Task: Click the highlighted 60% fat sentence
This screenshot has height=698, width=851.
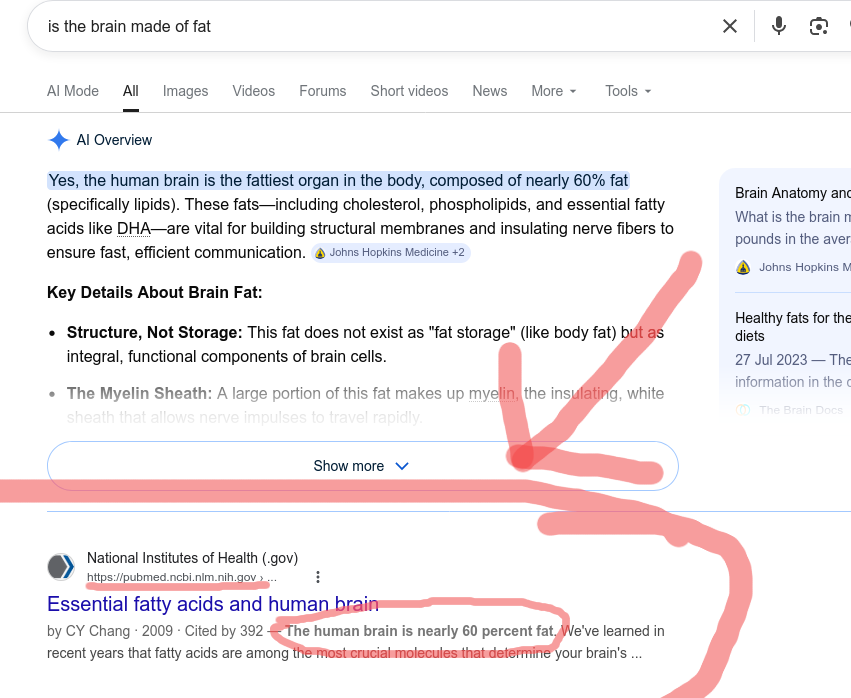Action: click(x=338, y=180)
